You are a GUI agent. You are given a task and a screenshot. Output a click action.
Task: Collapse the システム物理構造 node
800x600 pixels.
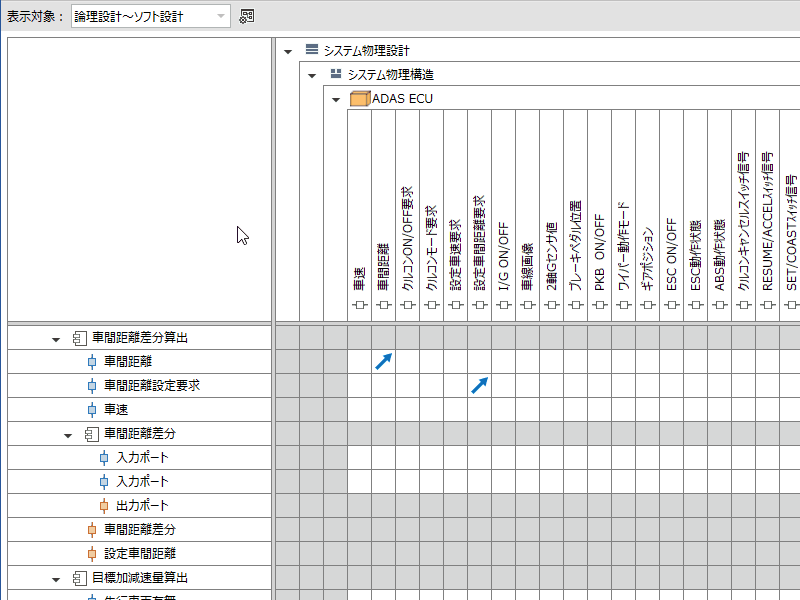pyautogui.click(x=312, y=75)
